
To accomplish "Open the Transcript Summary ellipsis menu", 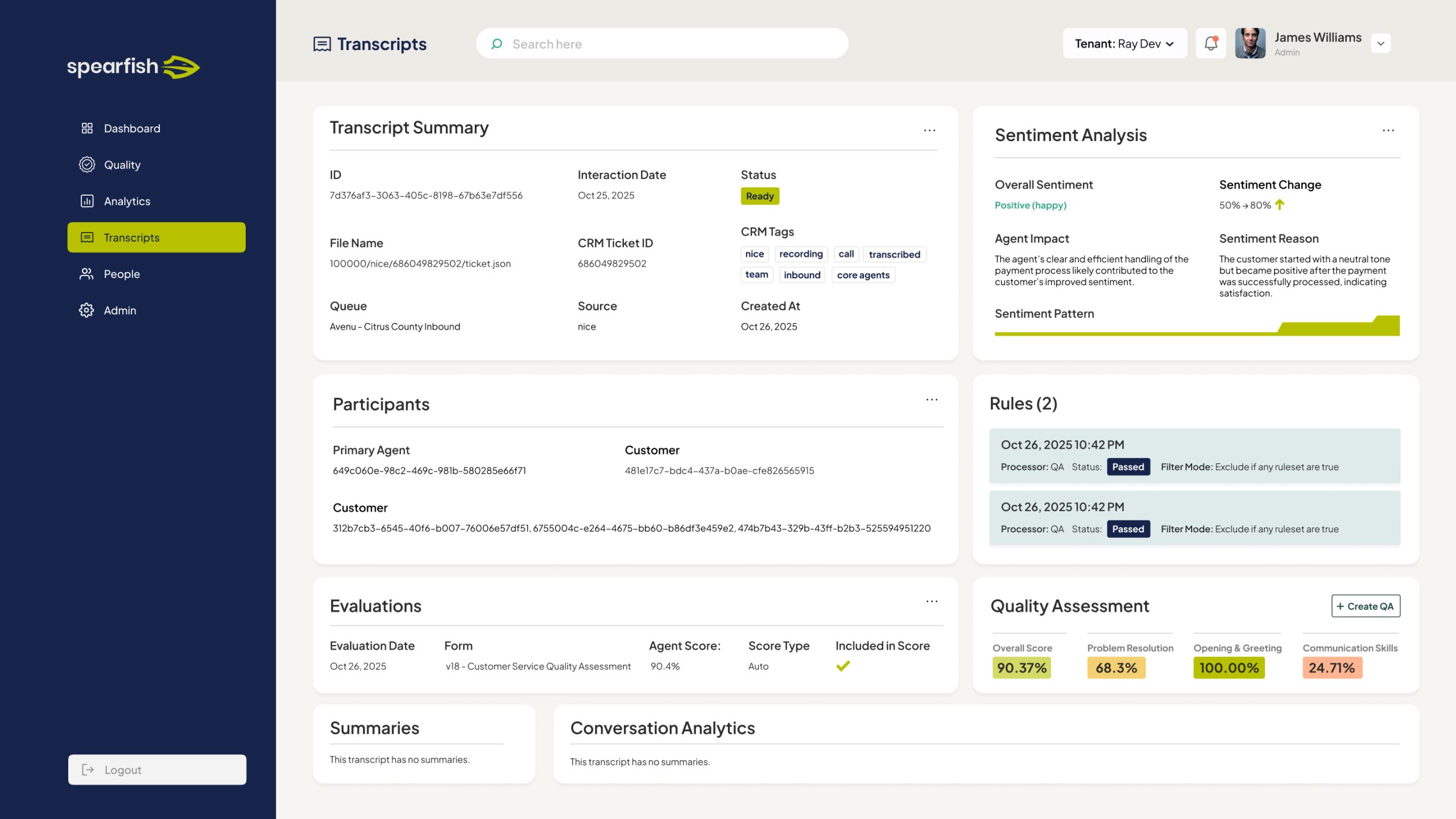I will click(929, 130).
